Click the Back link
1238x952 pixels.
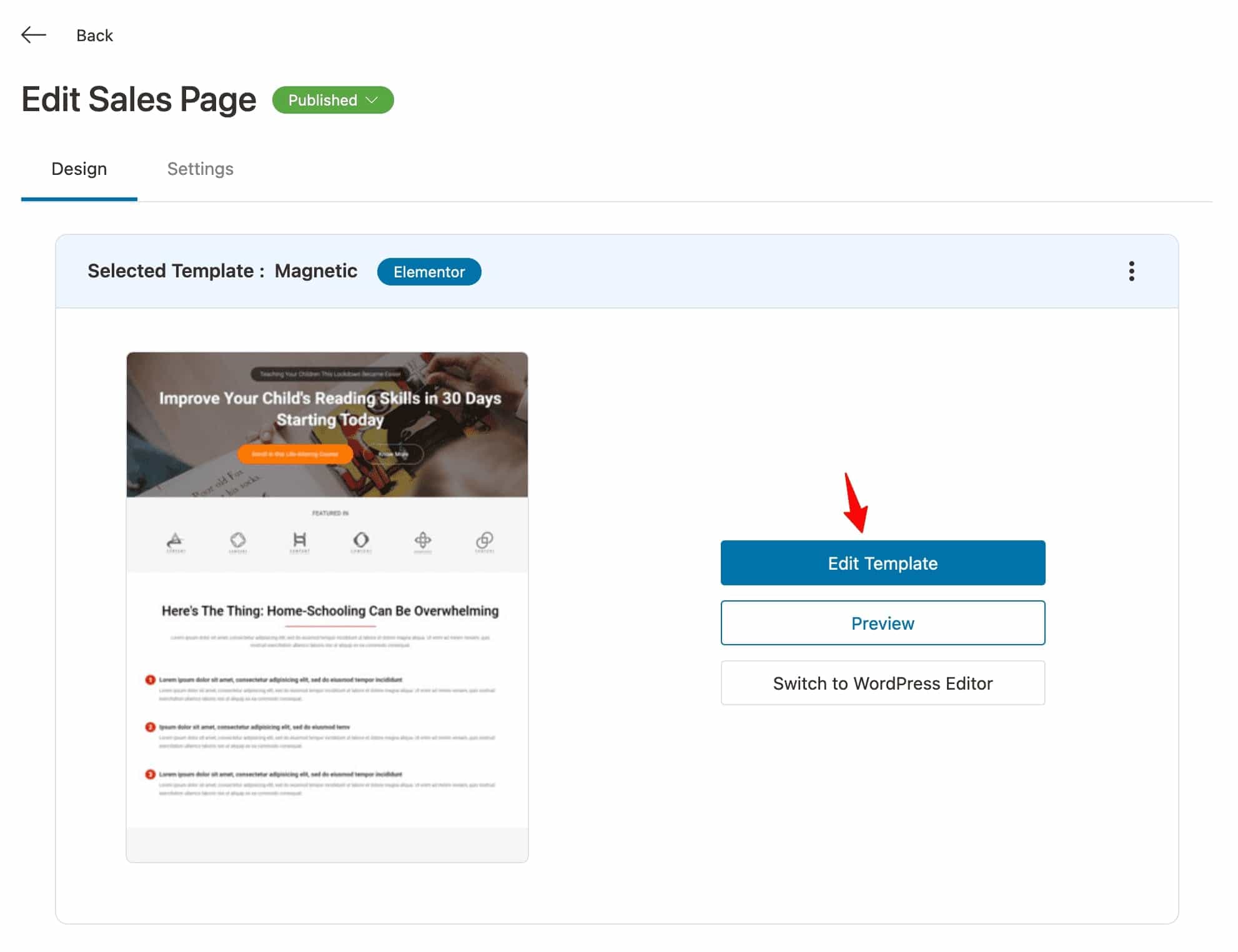(94, 35)
